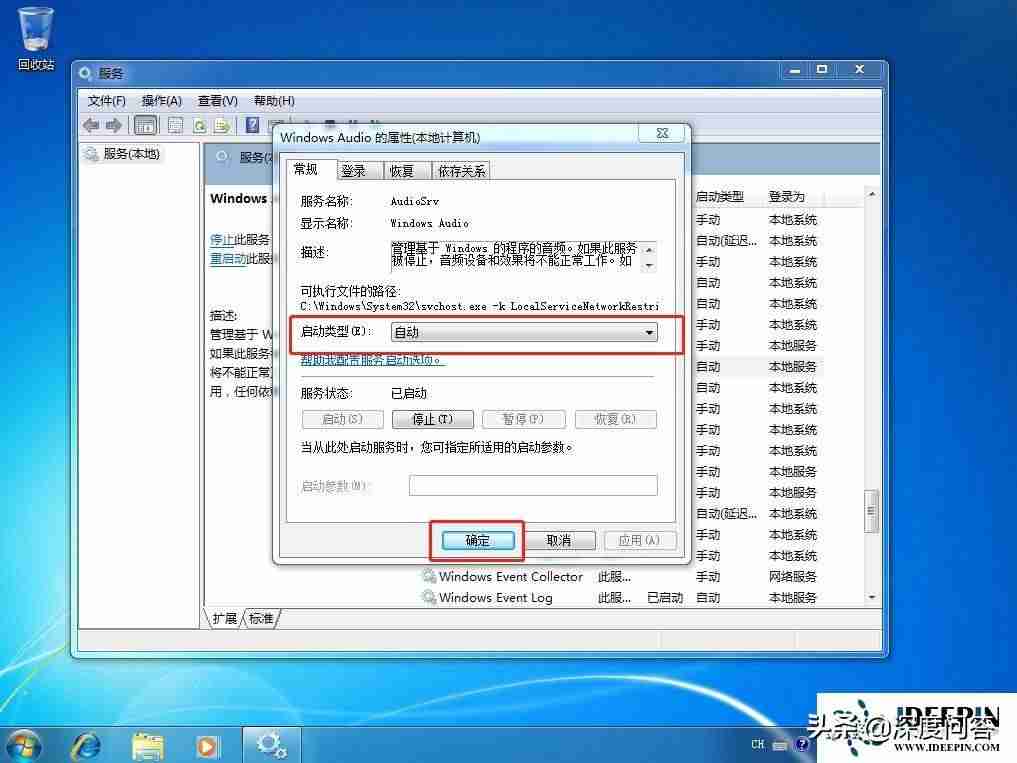Click the Export list toolbar icon
This screenshot has height=763, width=1017.
[x=222, y=125]
